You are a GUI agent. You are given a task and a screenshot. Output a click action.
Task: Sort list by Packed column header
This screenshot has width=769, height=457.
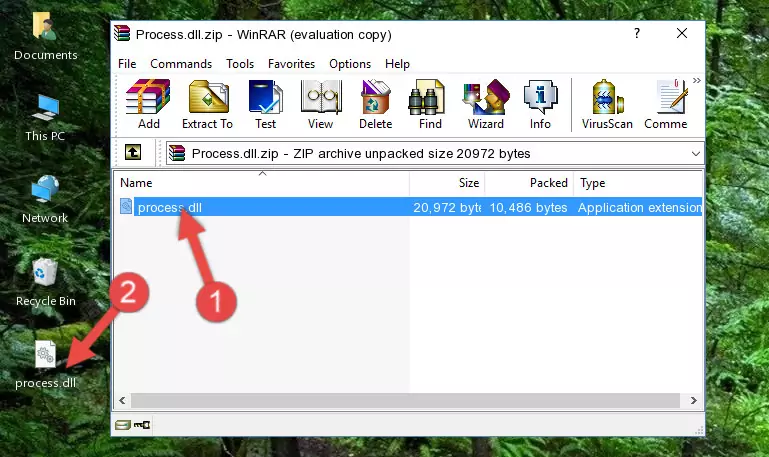(529, 183)
